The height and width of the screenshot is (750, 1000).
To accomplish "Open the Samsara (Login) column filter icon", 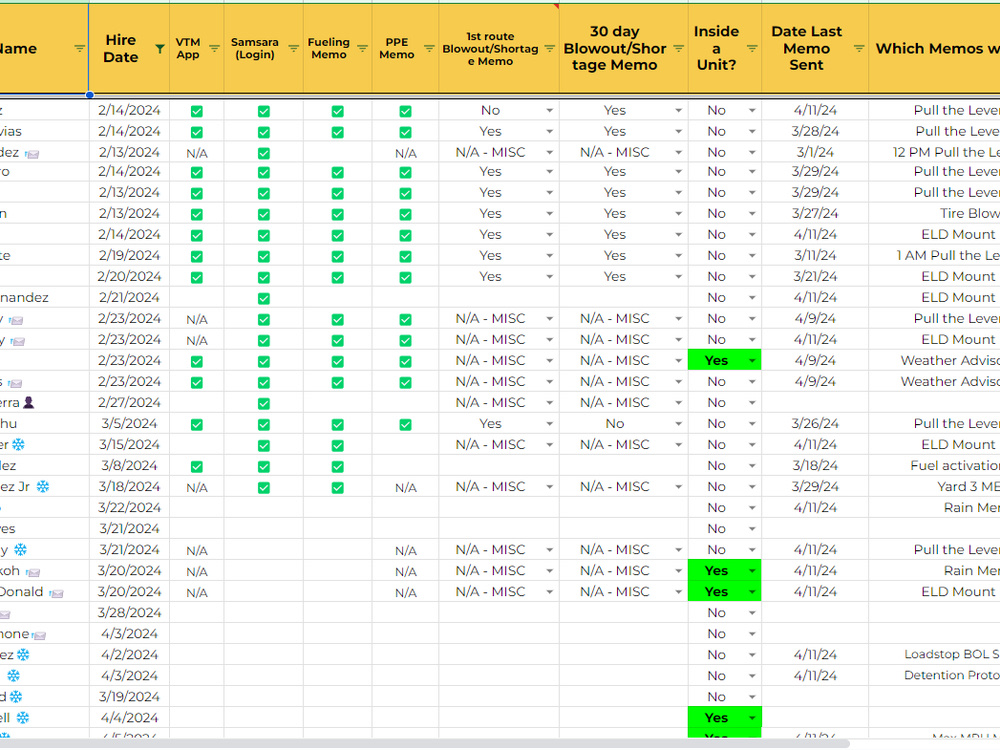I will point(293,48).
